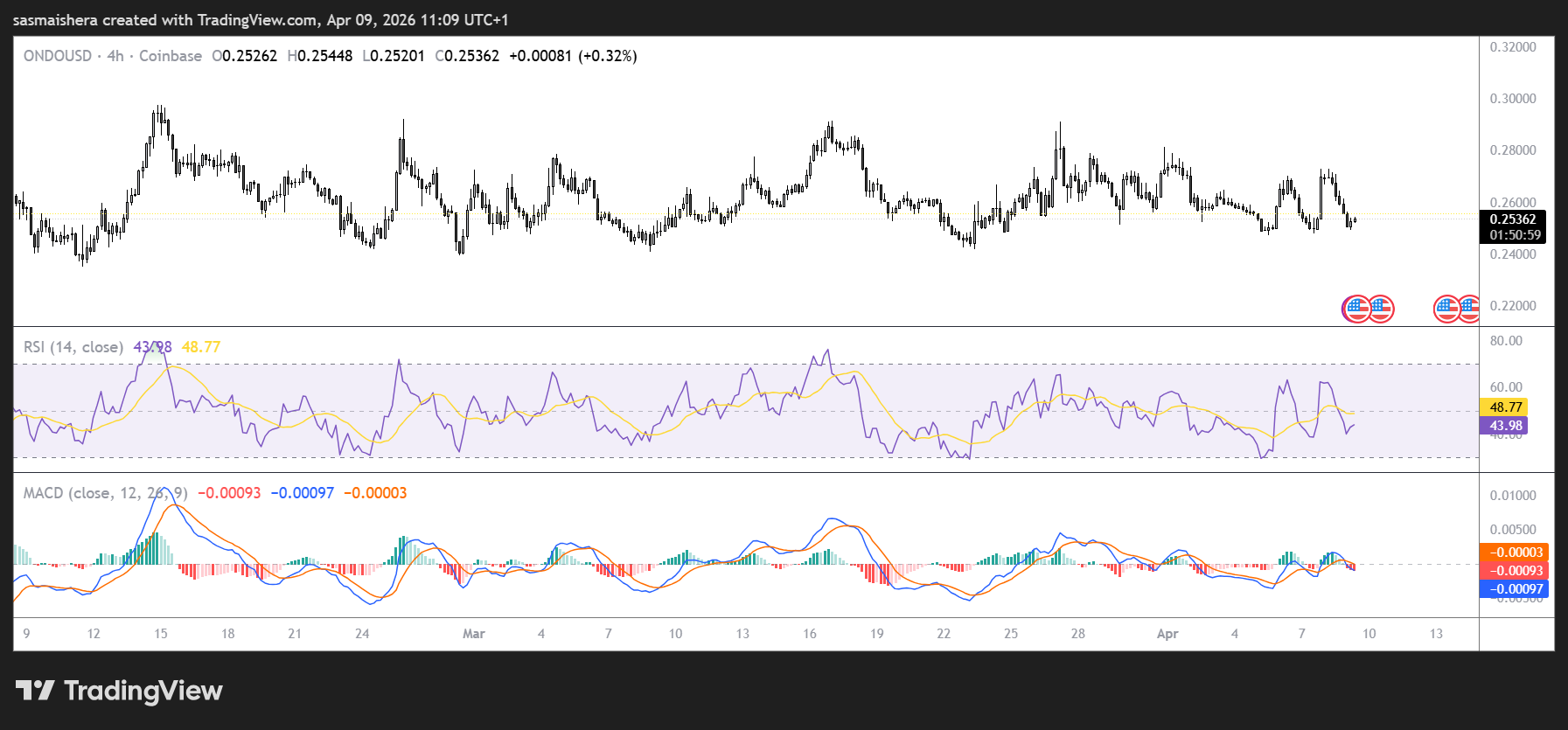The width and height of the screenshot is (1568, 730).
Task: Click the ONDOUSD symbol name in chart legend
Action: point(58,56)
